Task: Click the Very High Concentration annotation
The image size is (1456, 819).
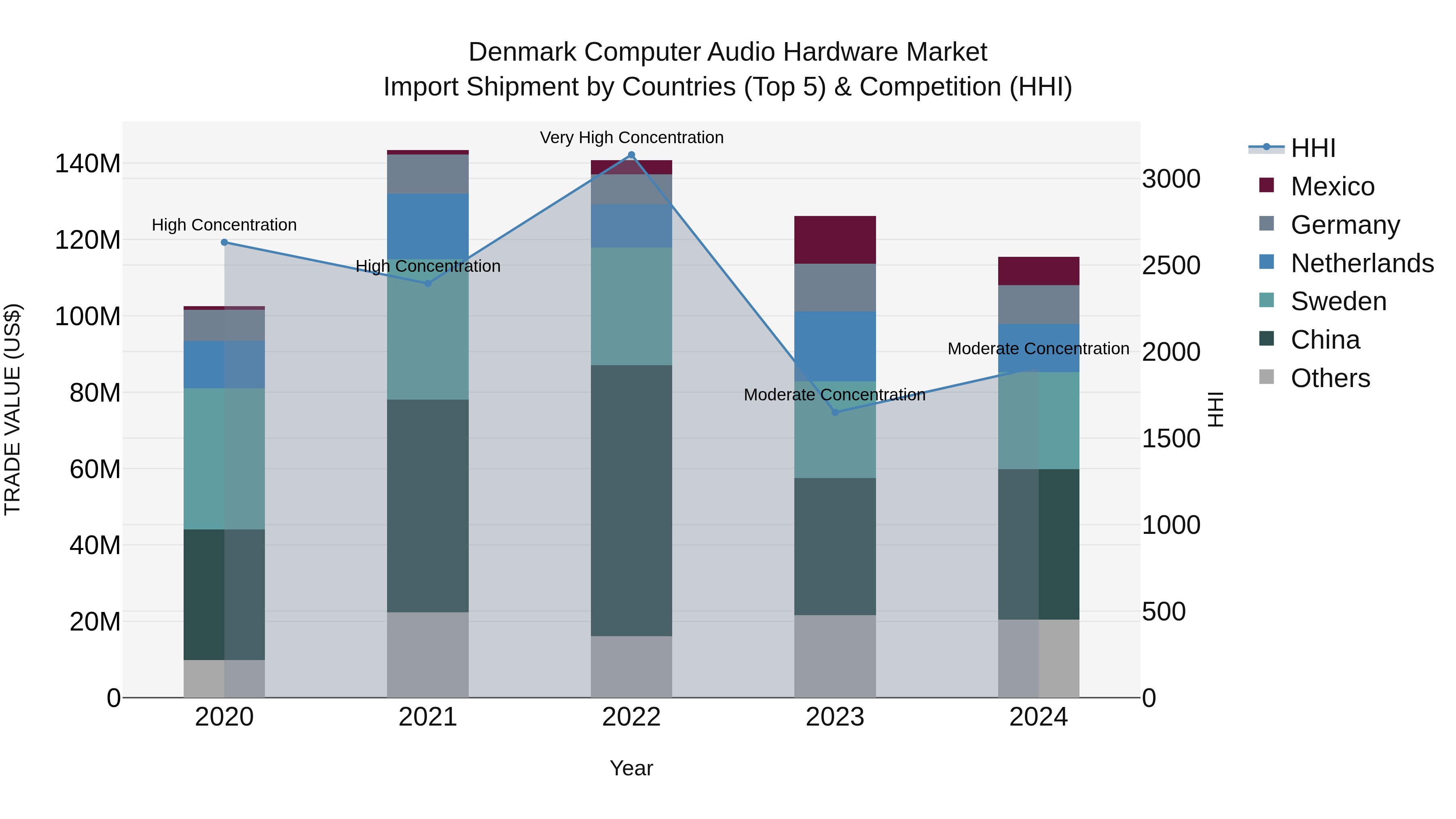Action: point(631,138)
